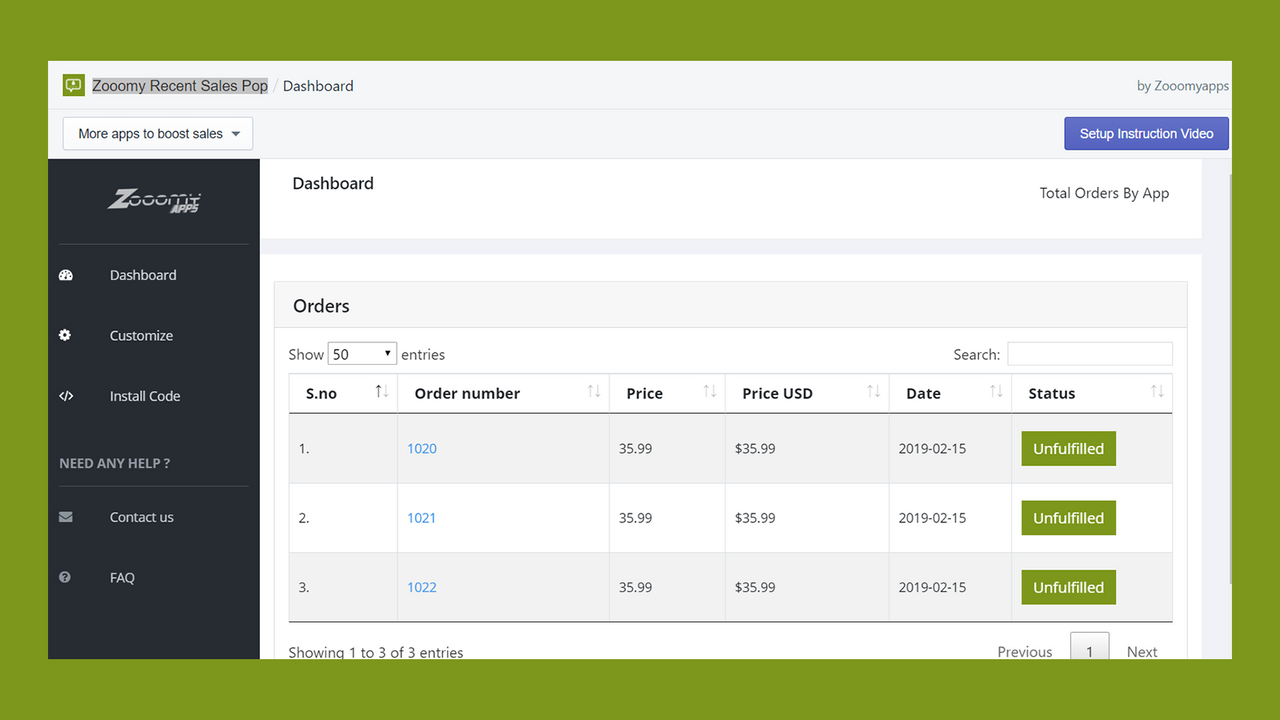Click Unfulfilled status for order 1021

point(1068,518)
